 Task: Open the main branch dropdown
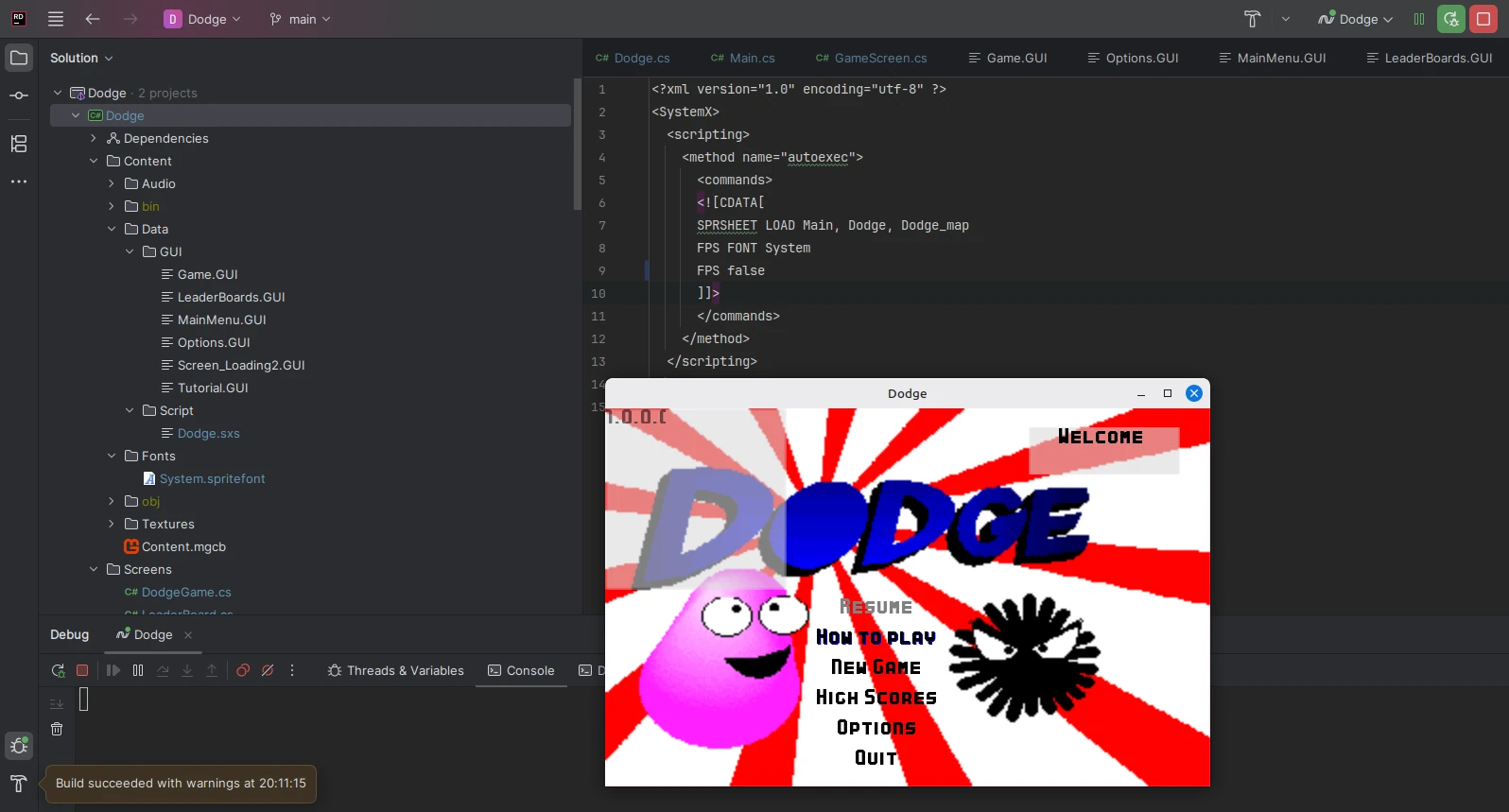coord(300,19)
